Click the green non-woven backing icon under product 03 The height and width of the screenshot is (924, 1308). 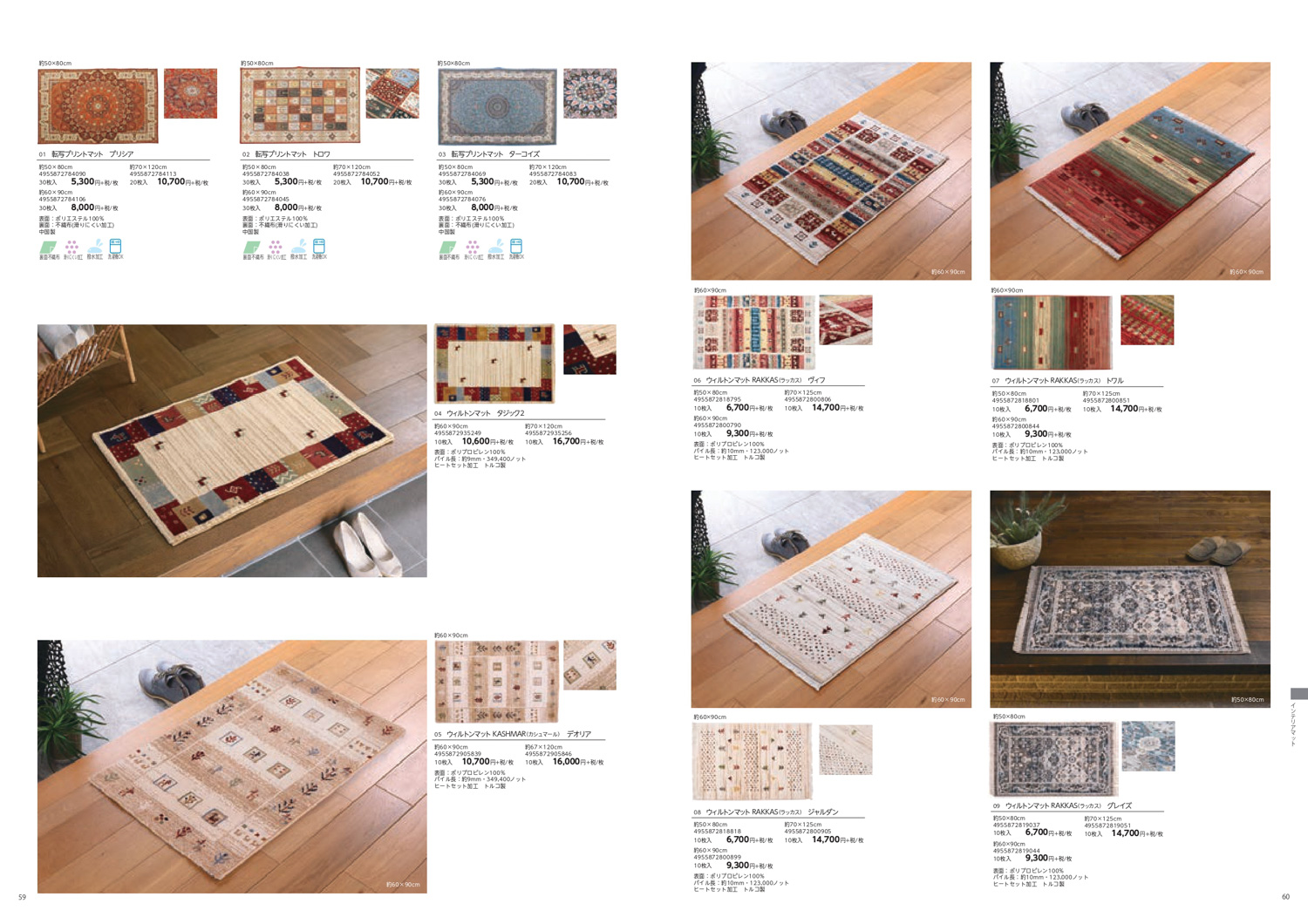click(x=449, y=248)
